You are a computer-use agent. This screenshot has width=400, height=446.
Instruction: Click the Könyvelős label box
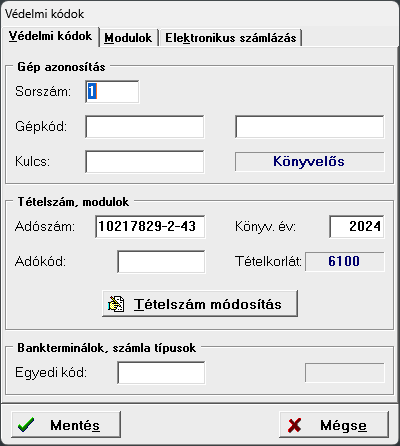pos(310,162)
